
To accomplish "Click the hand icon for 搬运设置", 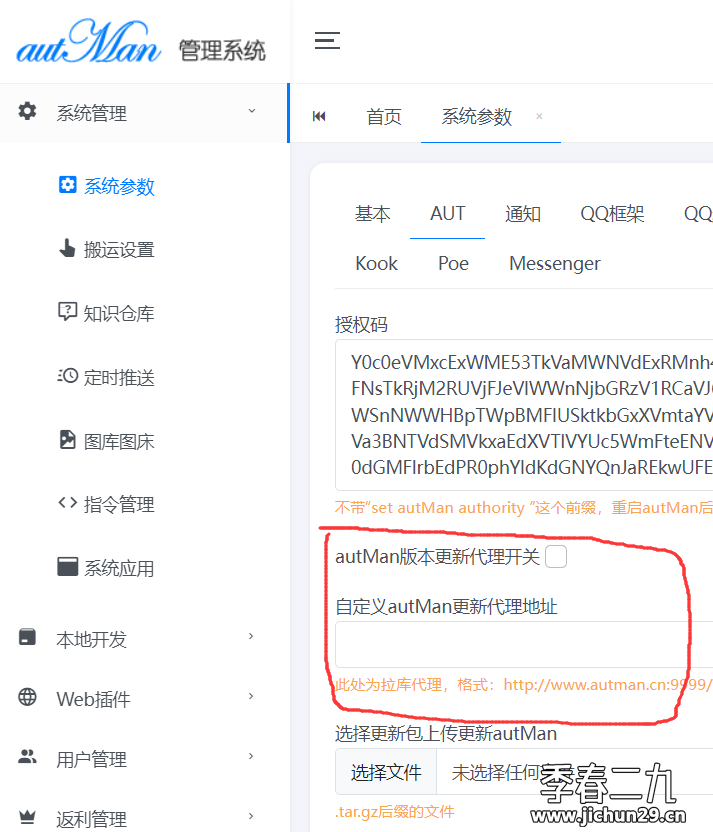I will click(x=67, y=248).
